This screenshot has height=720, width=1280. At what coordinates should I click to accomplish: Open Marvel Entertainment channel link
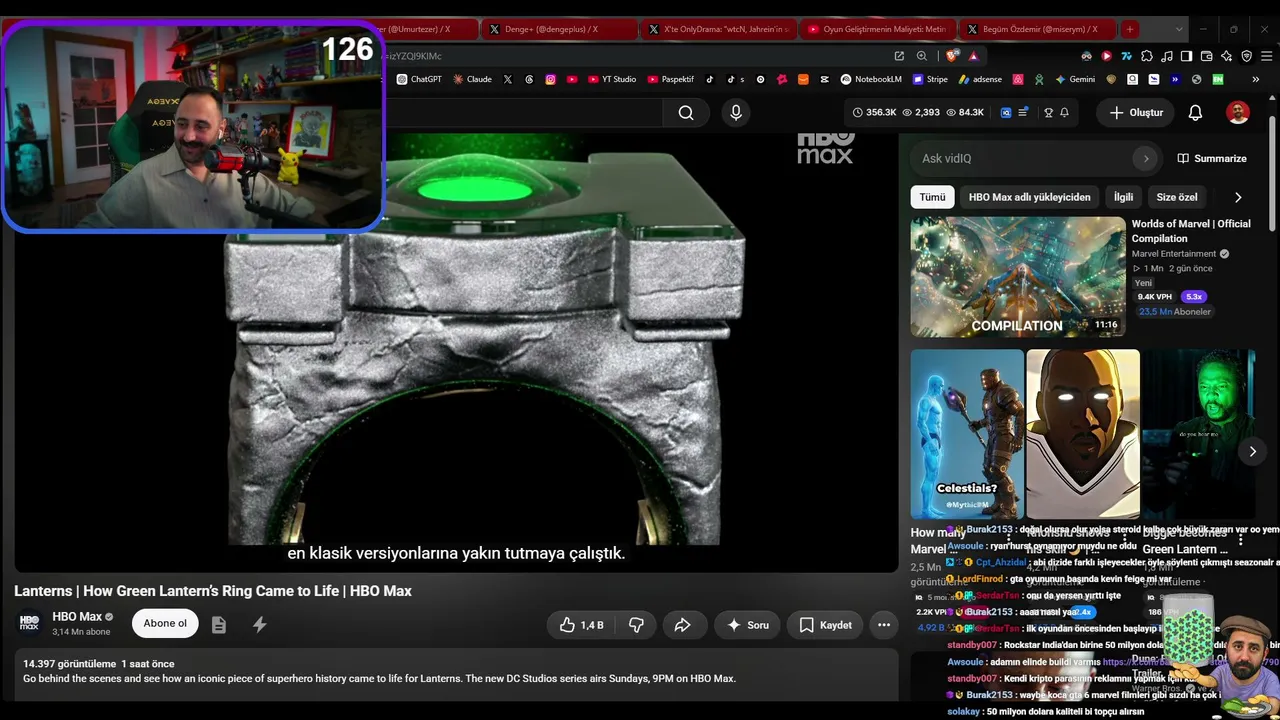click(1174, 254)
